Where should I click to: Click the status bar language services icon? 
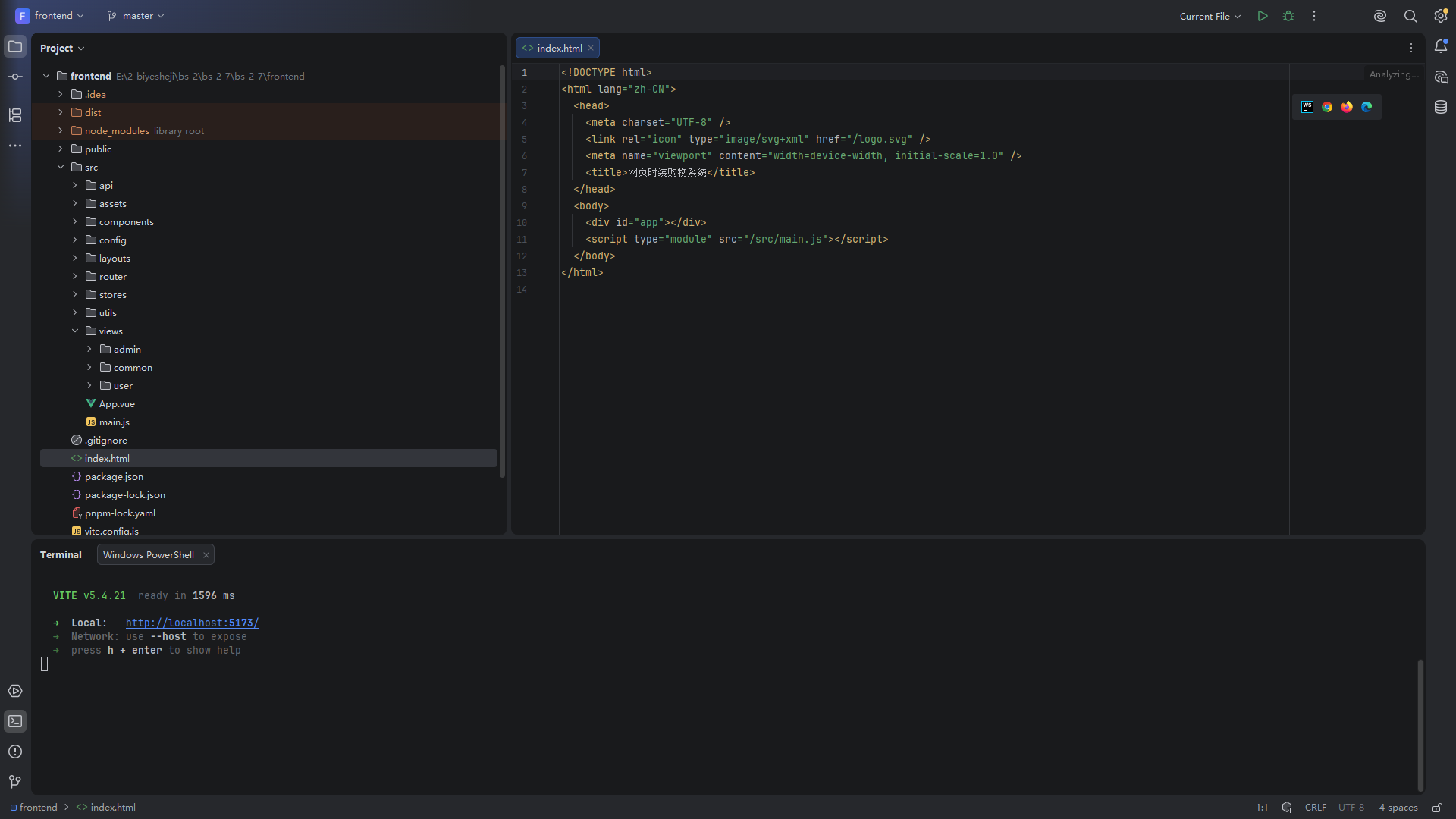(x=1287, y=808)
